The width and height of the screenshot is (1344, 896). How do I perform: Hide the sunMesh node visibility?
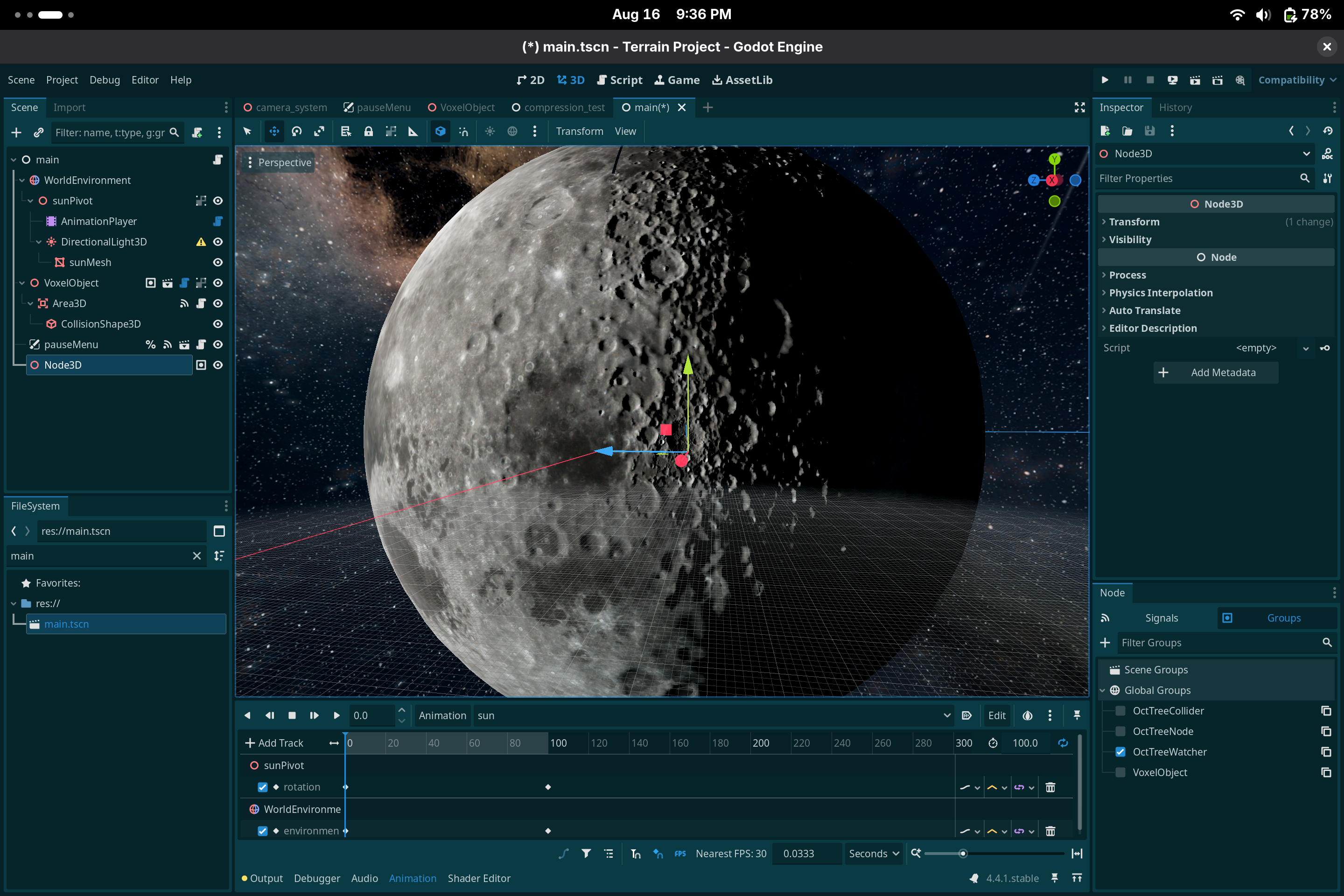[x=218, y=262]
